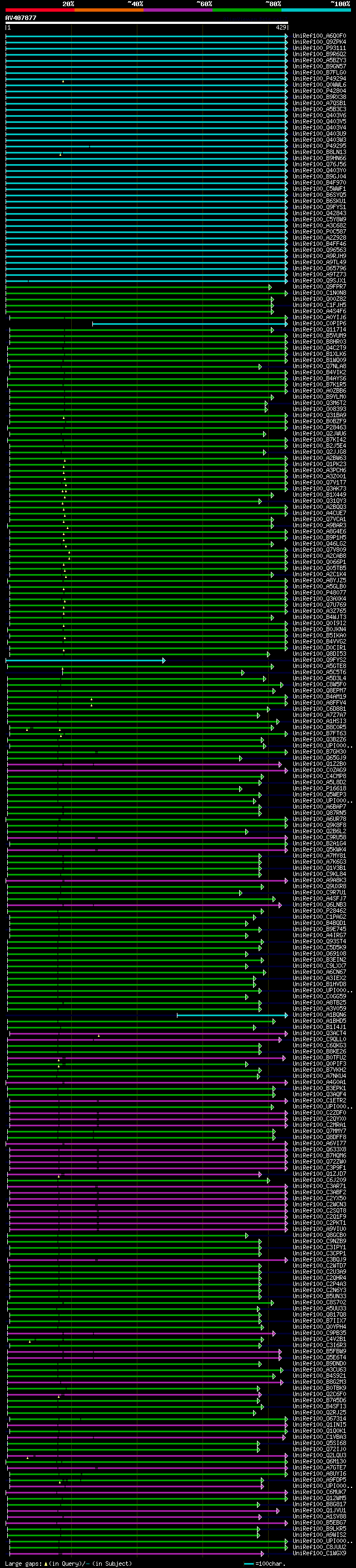Select the last hit UniRef100_C1WGX9
Screen dimensions: 356x1568
[x=319, y=1554]
